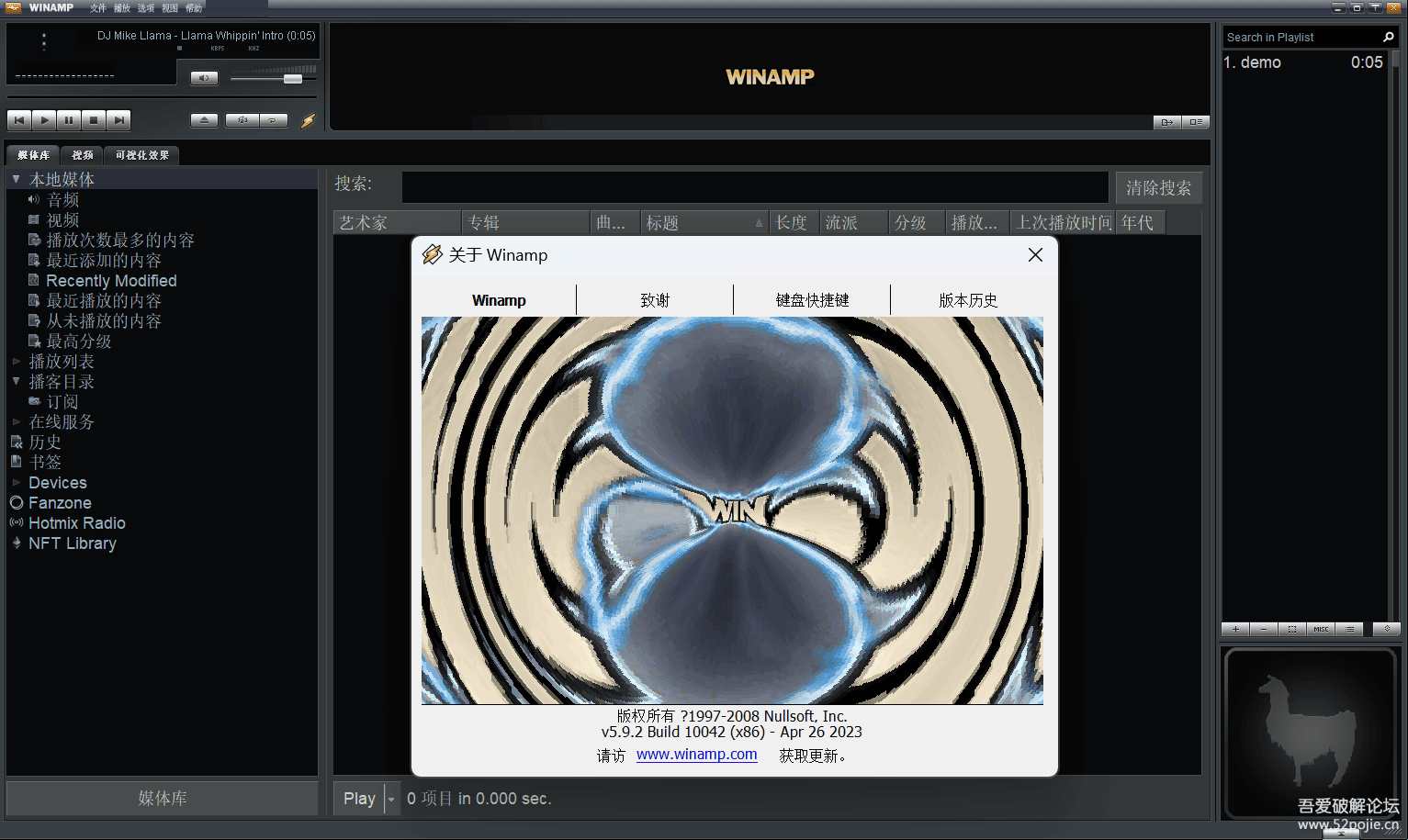Open 最近添加的内容 smart view
The height and width of the screenshot is (840, 1408).
(x=104, y=260)
